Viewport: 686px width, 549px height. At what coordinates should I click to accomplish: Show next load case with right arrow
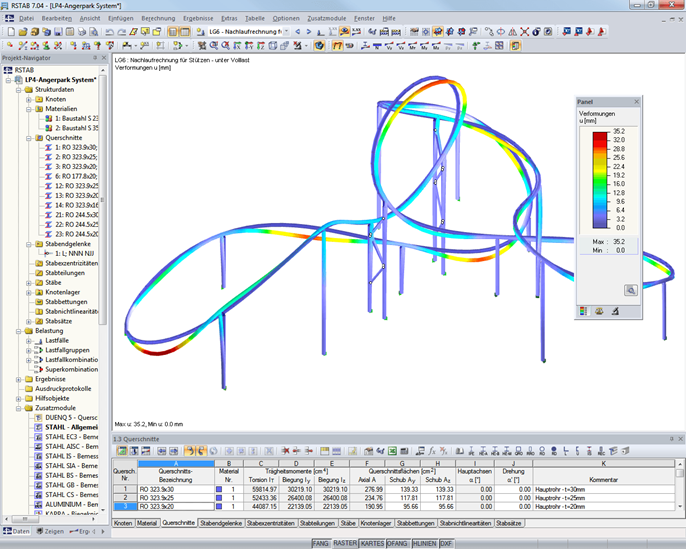[308, 31]
